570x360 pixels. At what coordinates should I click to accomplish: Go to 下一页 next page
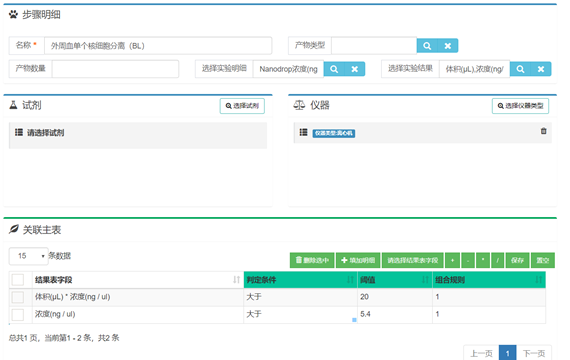click(x=534, y=353)
